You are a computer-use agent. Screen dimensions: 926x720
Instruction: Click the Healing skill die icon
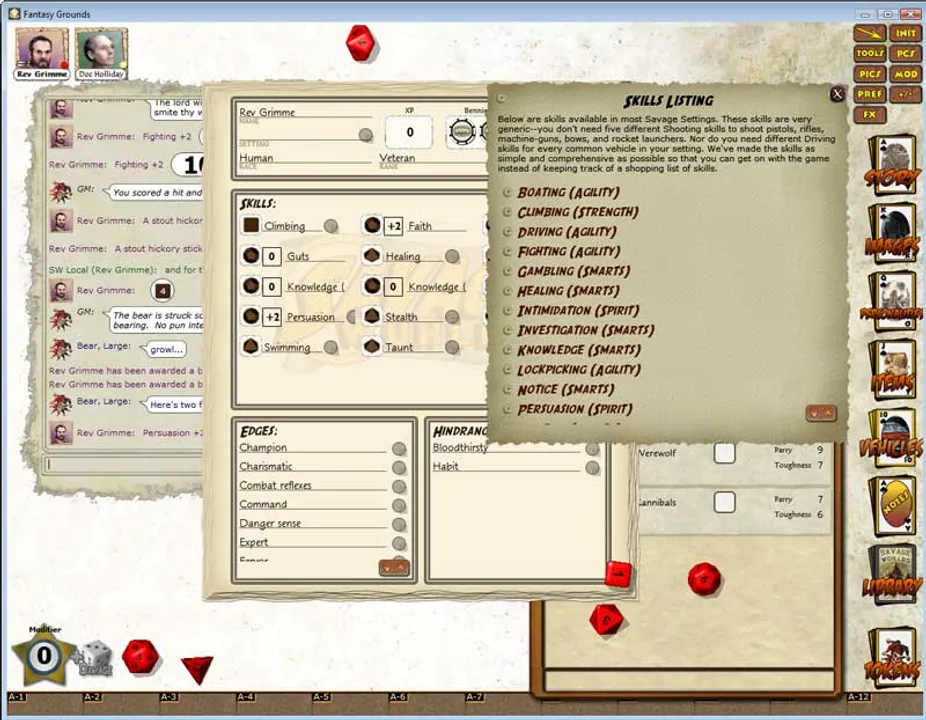point(372,256)
